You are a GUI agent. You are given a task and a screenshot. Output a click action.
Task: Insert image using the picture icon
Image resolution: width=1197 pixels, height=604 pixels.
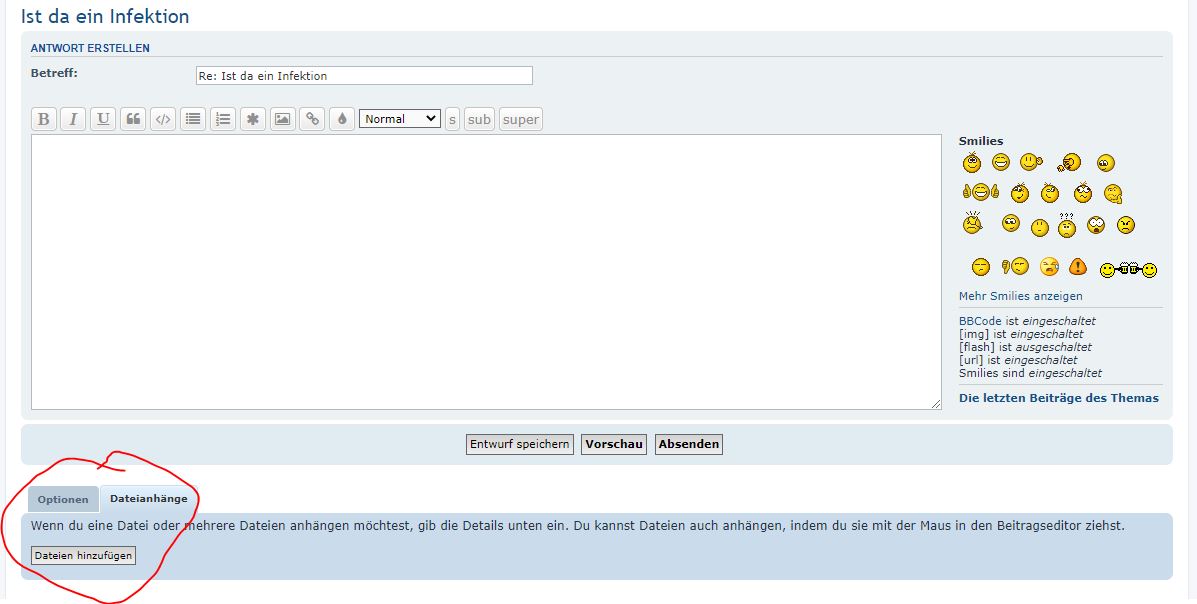tap(283, 119)
